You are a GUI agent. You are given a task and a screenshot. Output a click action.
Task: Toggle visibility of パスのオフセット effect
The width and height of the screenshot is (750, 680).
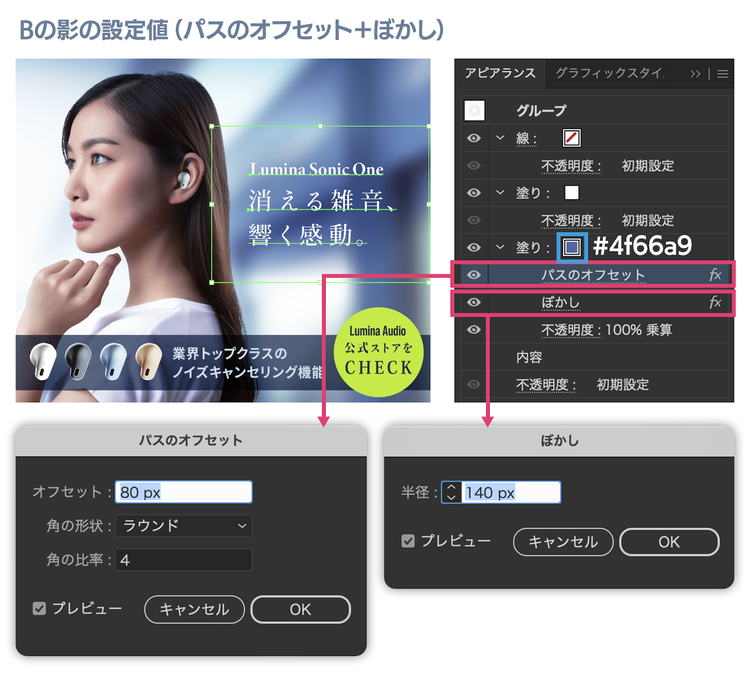(474, 275)
